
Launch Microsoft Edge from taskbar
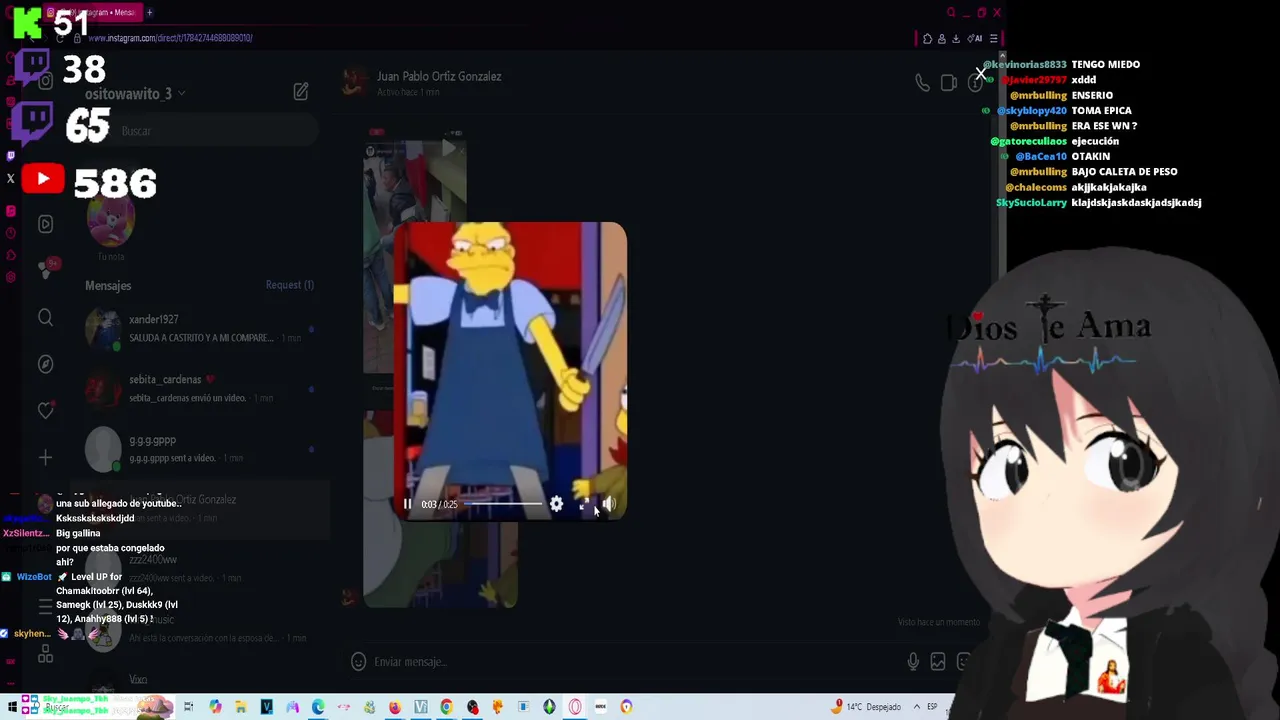(318, 707)
